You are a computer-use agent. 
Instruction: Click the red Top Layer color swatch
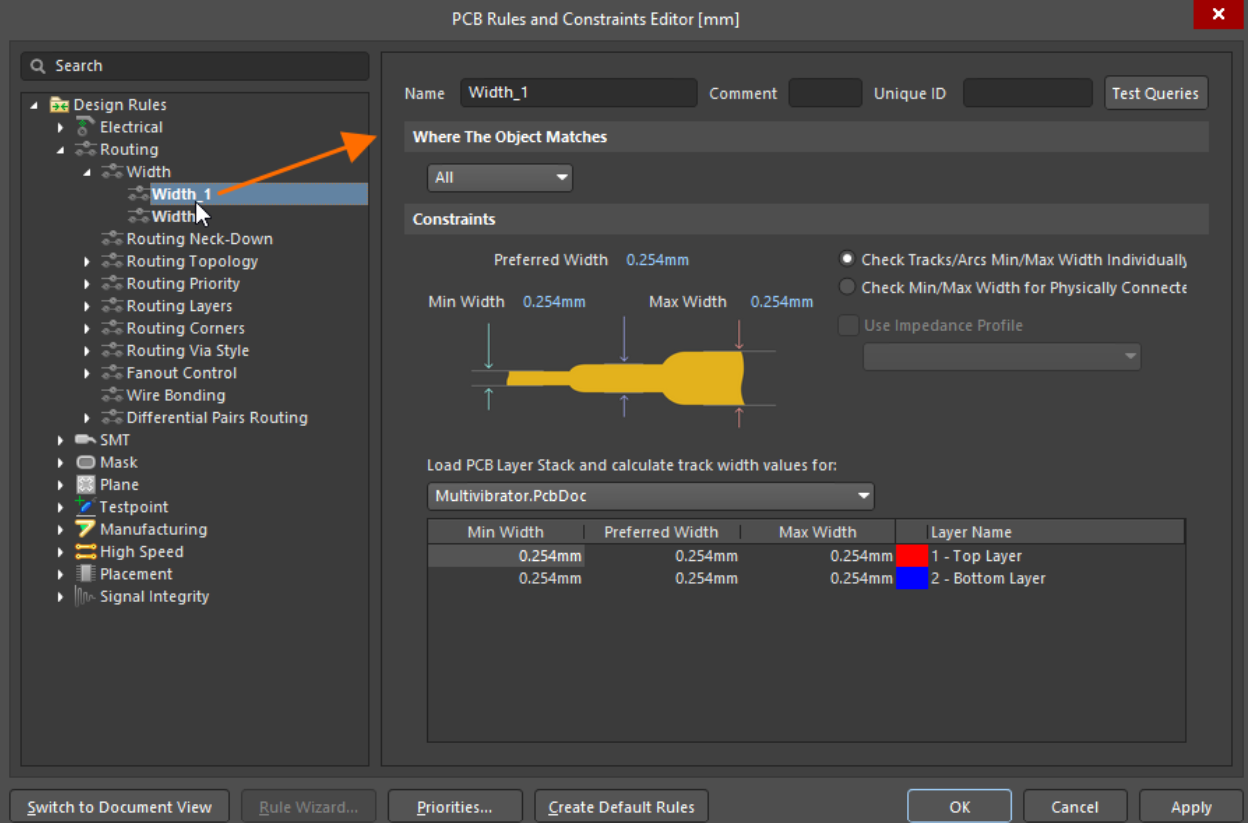click(911, 556)
